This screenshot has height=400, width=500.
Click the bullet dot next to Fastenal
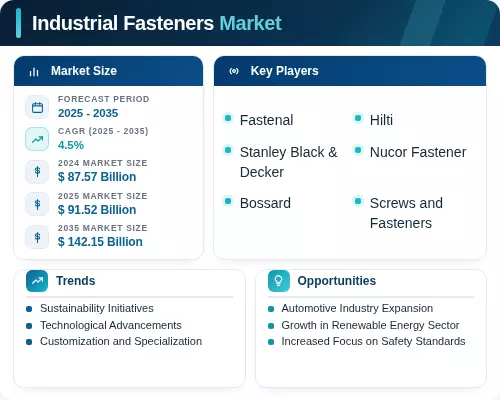click(x=228, y=118)
